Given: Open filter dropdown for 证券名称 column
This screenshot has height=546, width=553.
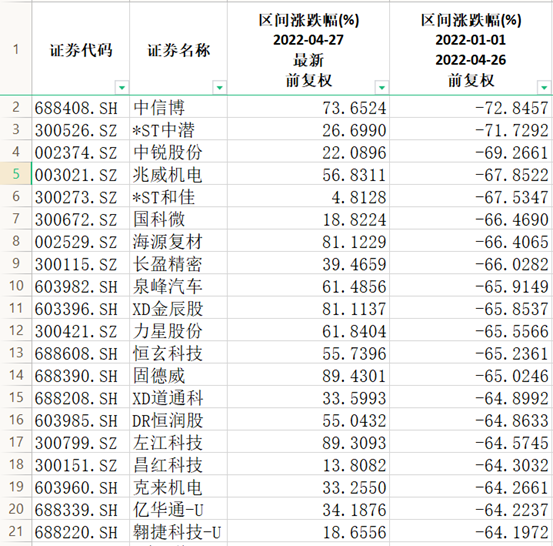Looking at the screenshot, I should [219, 87].
